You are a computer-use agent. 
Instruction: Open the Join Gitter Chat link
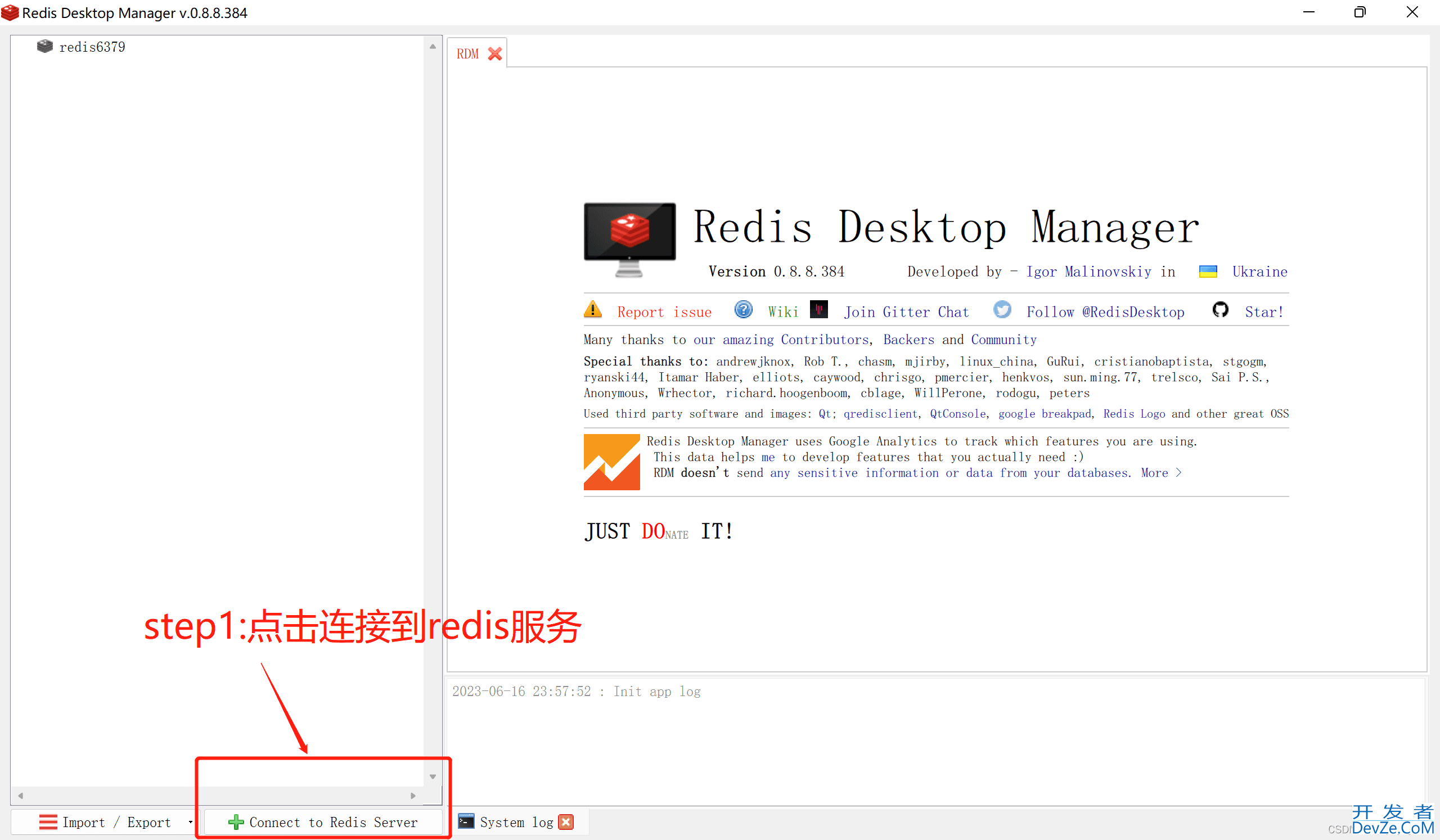coord(906,313)
